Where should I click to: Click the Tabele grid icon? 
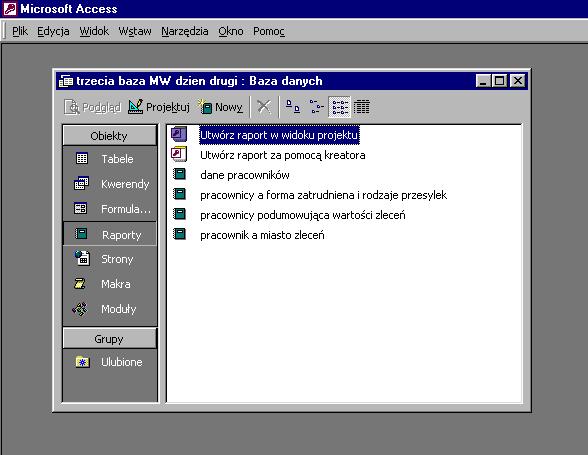click(x=82, y=159)
